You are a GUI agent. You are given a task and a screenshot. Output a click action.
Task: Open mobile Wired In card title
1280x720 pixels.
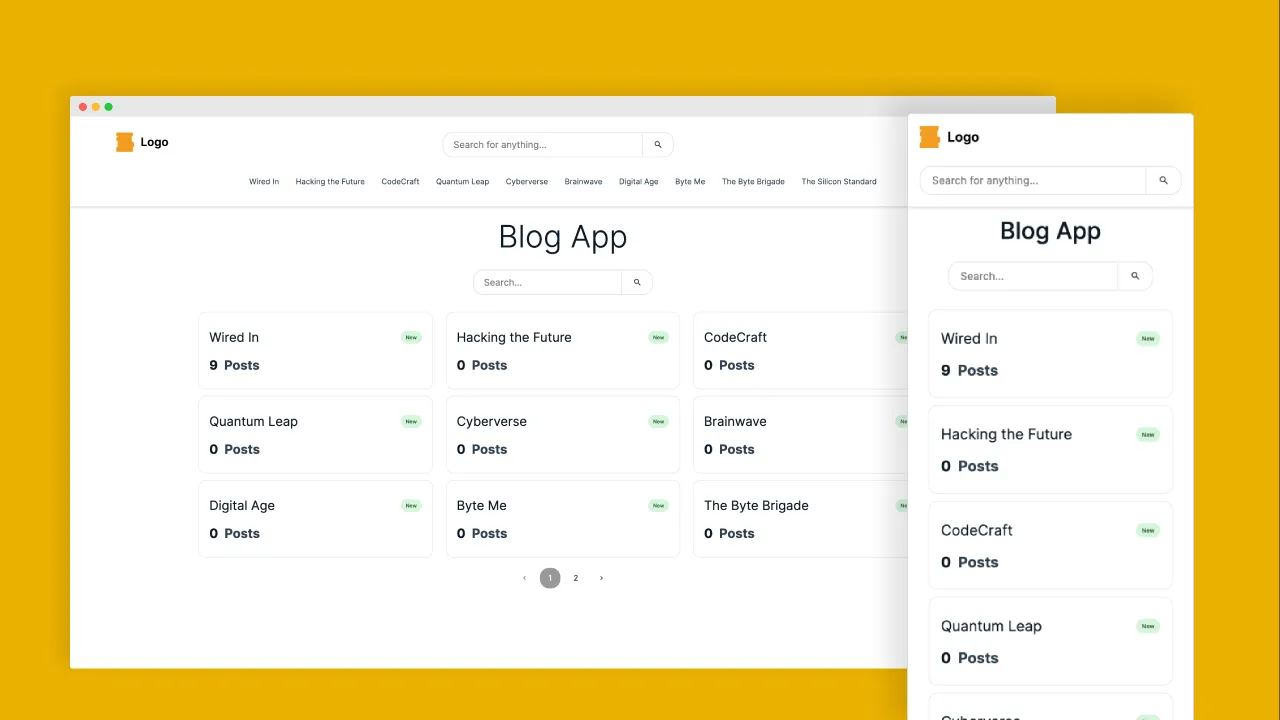tap(969, 339)
